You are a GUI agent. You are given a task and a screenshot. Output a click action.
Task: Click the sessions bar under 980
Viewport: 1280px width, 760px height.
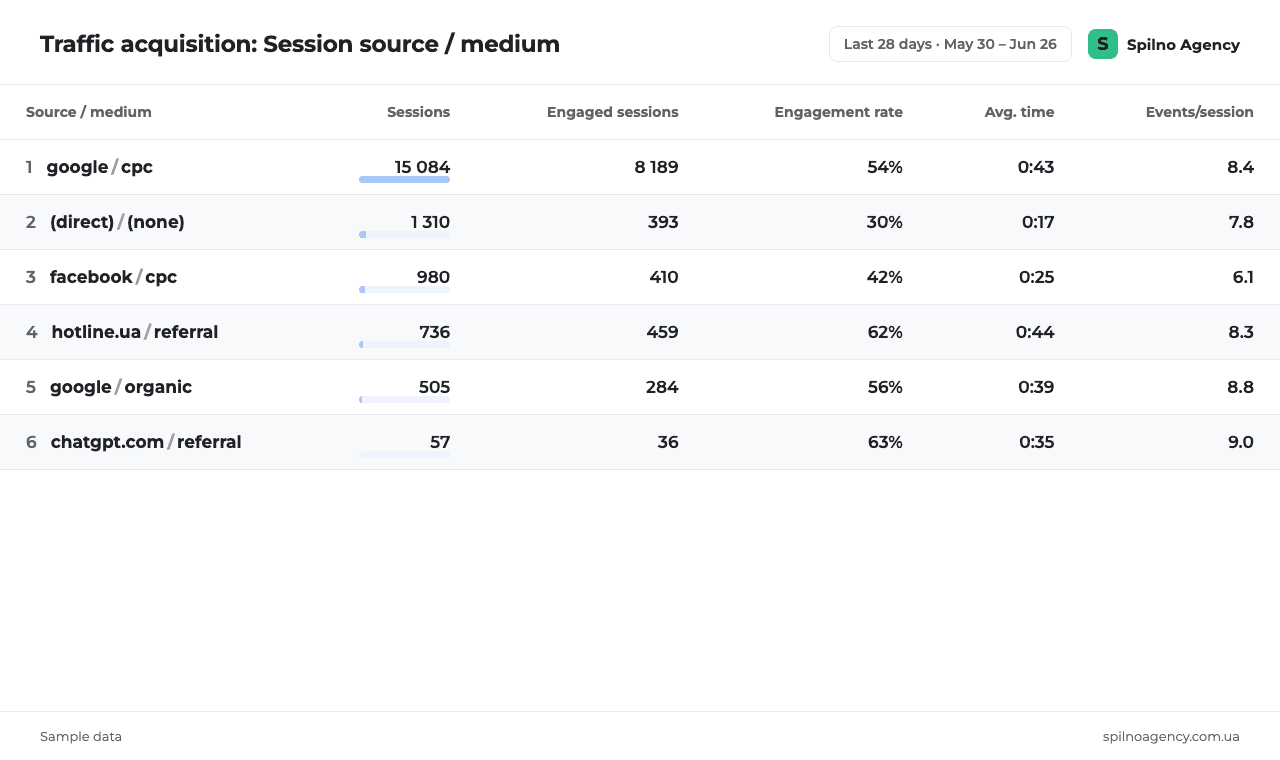(404, 290)
